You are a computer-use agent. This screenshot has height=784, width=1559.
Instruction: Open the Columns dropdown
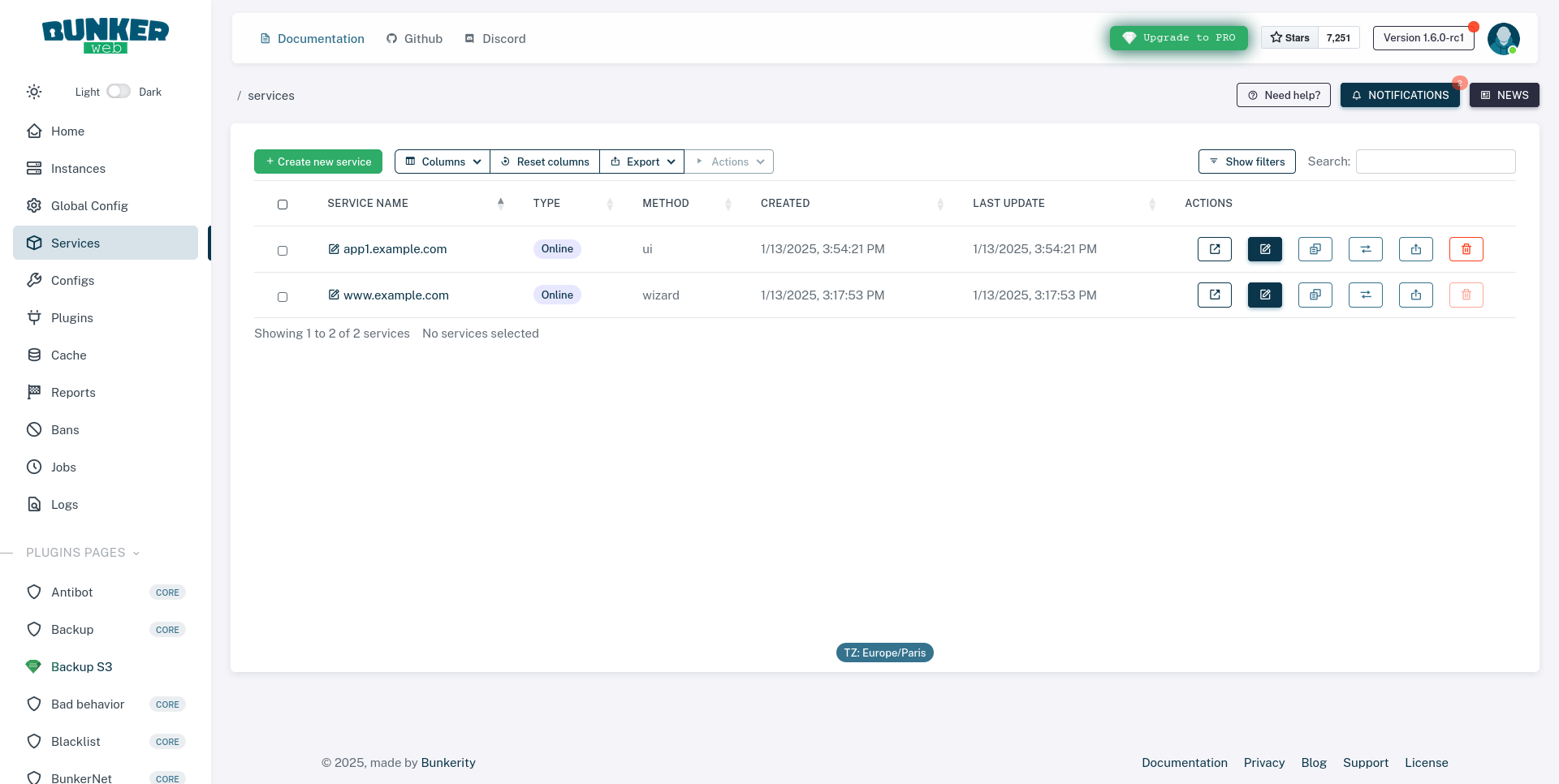442,162
